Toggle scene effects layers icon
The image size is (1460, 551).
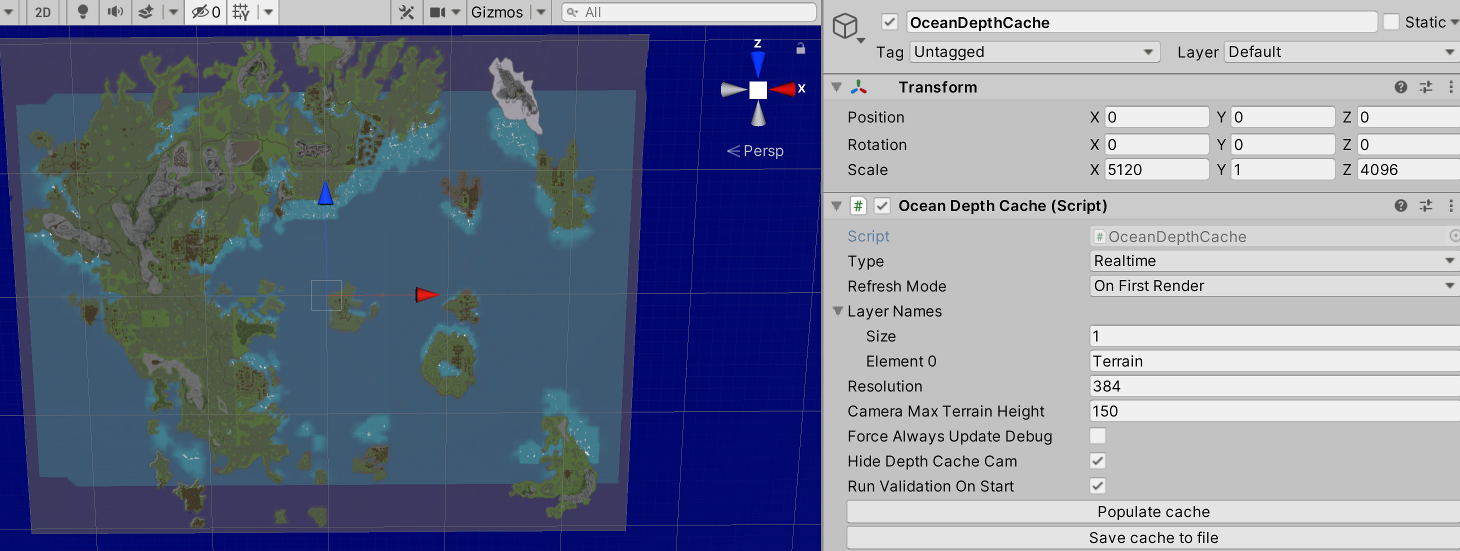[146, 12]
